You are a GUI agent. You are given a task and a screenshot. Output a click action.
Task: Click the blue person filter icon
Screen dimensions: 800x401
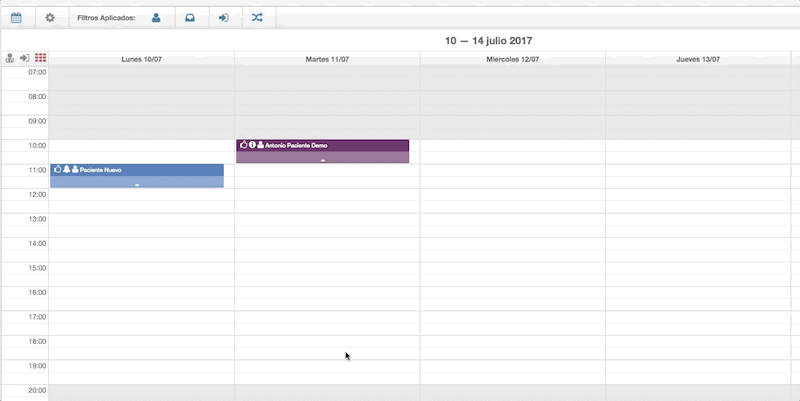click(156, 18)
